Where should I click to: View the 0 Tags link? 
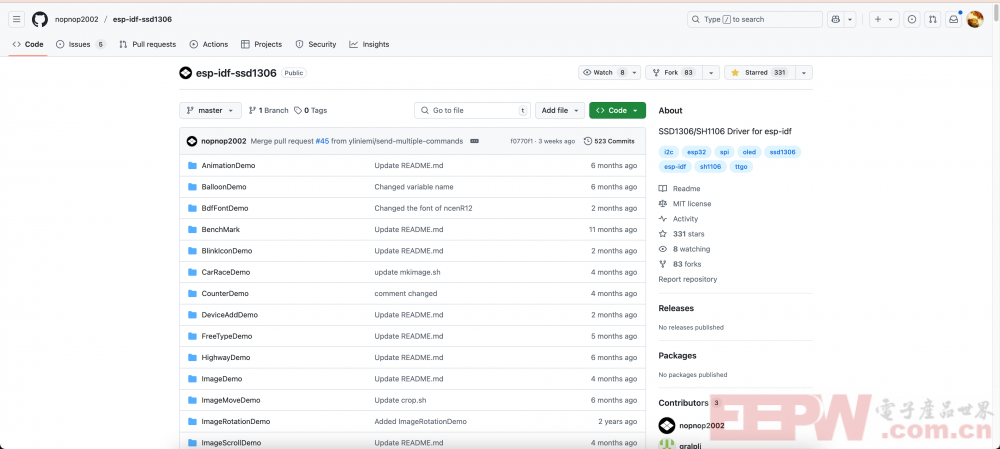tap(311, 110)
